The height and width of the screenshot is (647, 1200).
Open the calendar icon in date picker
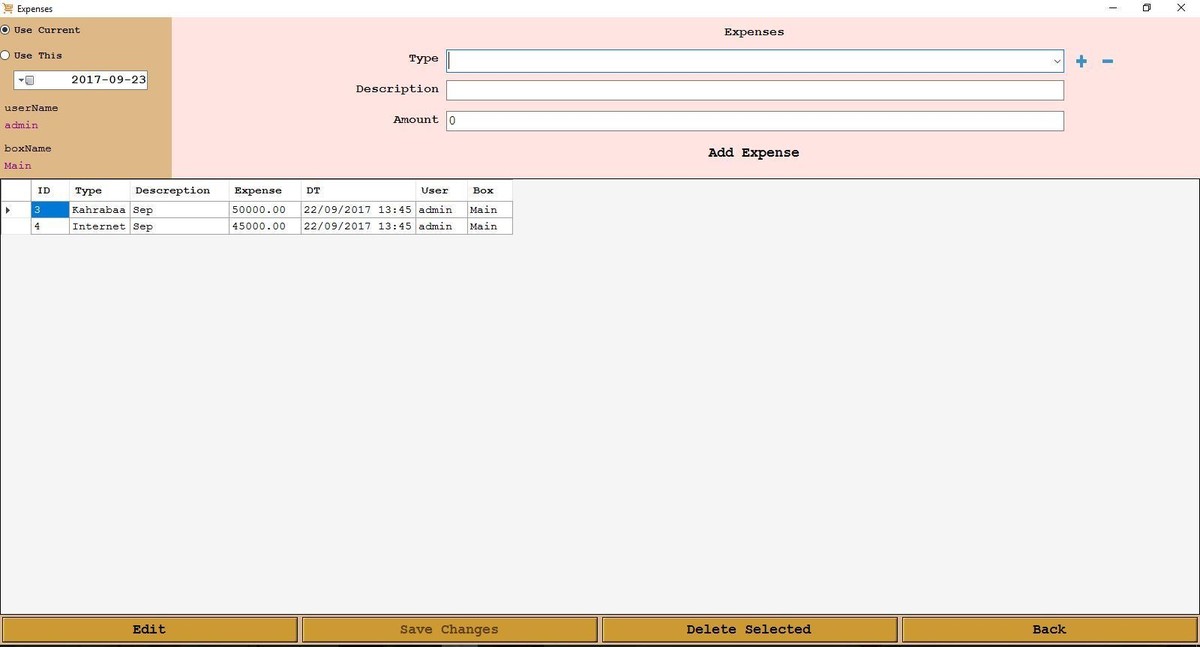(30, 80)
